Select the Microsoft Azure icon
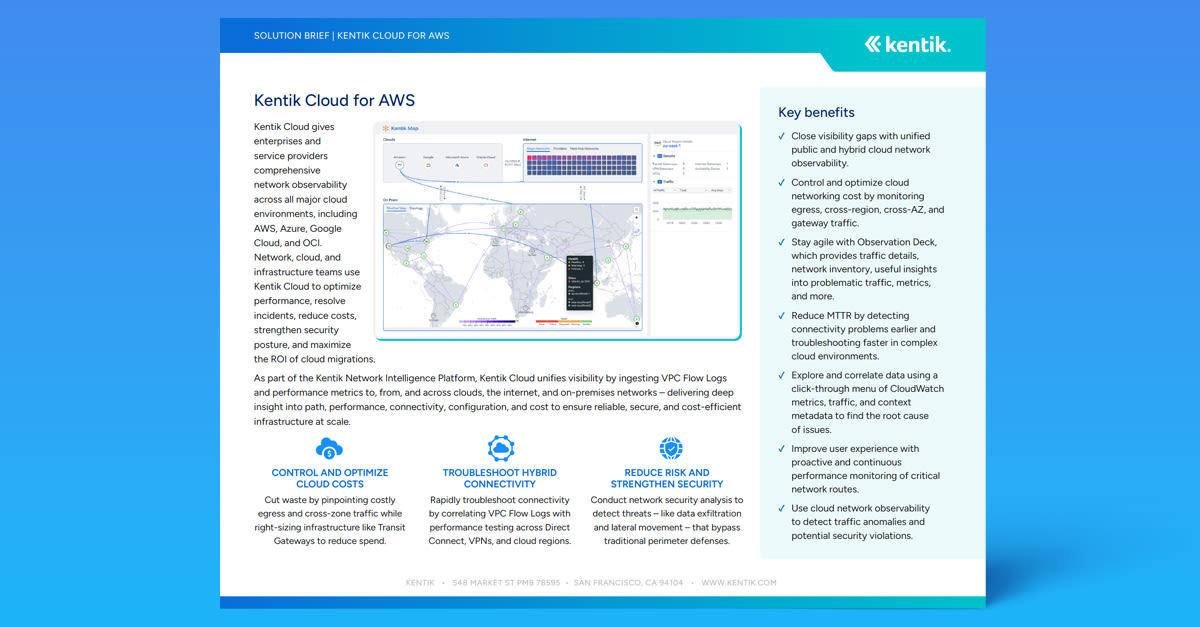The height and width of the screenshot is (627, 1200). [457, 163]
